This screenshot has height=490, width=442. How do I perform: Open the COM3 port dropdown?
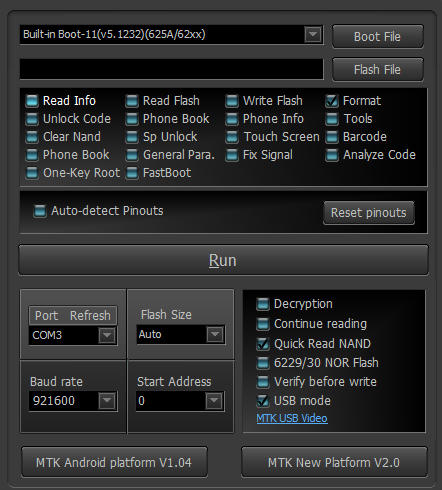(107, 335)
